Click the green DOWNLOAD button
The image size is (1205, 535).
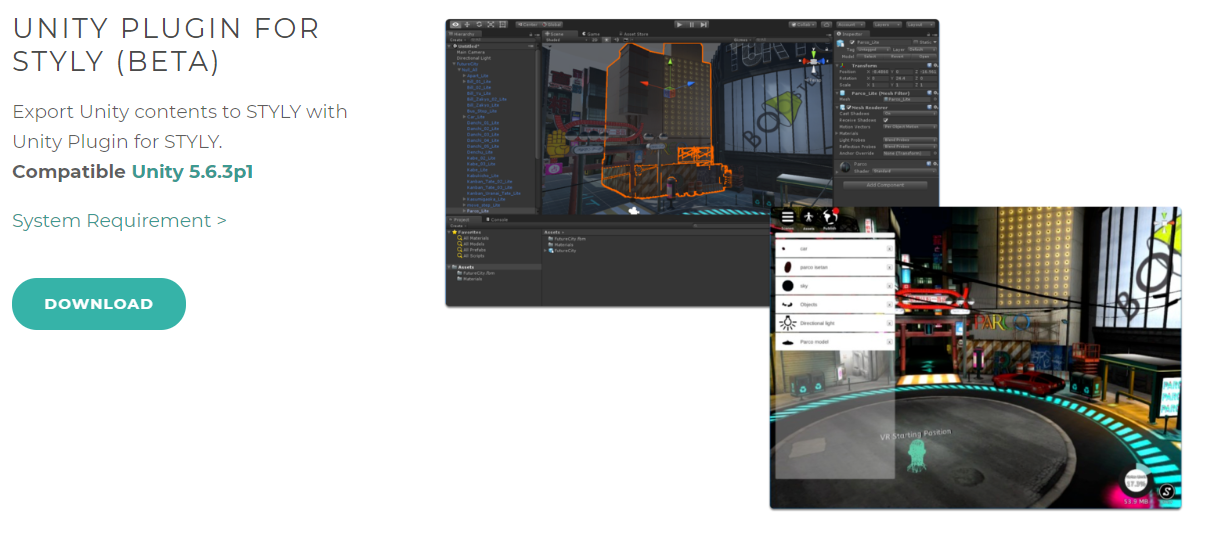tap(99, 304)
